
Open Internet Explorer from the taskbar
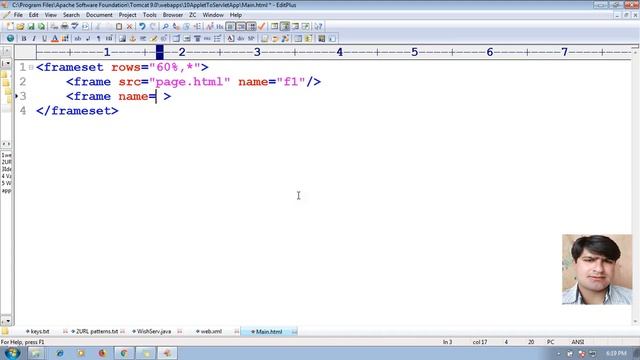tap(60, 353)
